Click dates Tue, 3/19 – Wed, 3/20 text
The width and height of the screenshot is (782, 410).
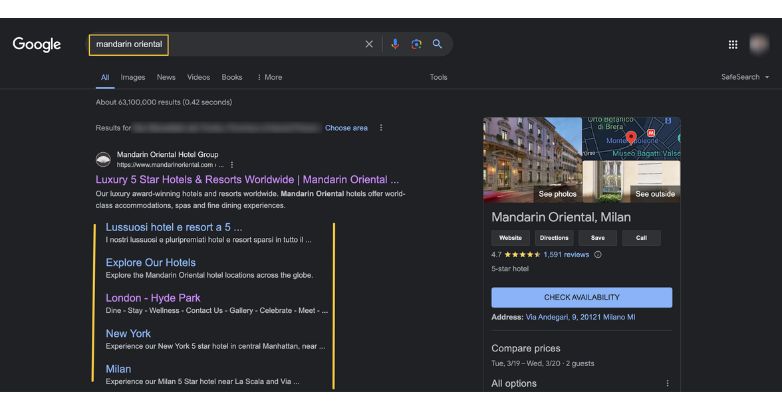pos(526,363)
